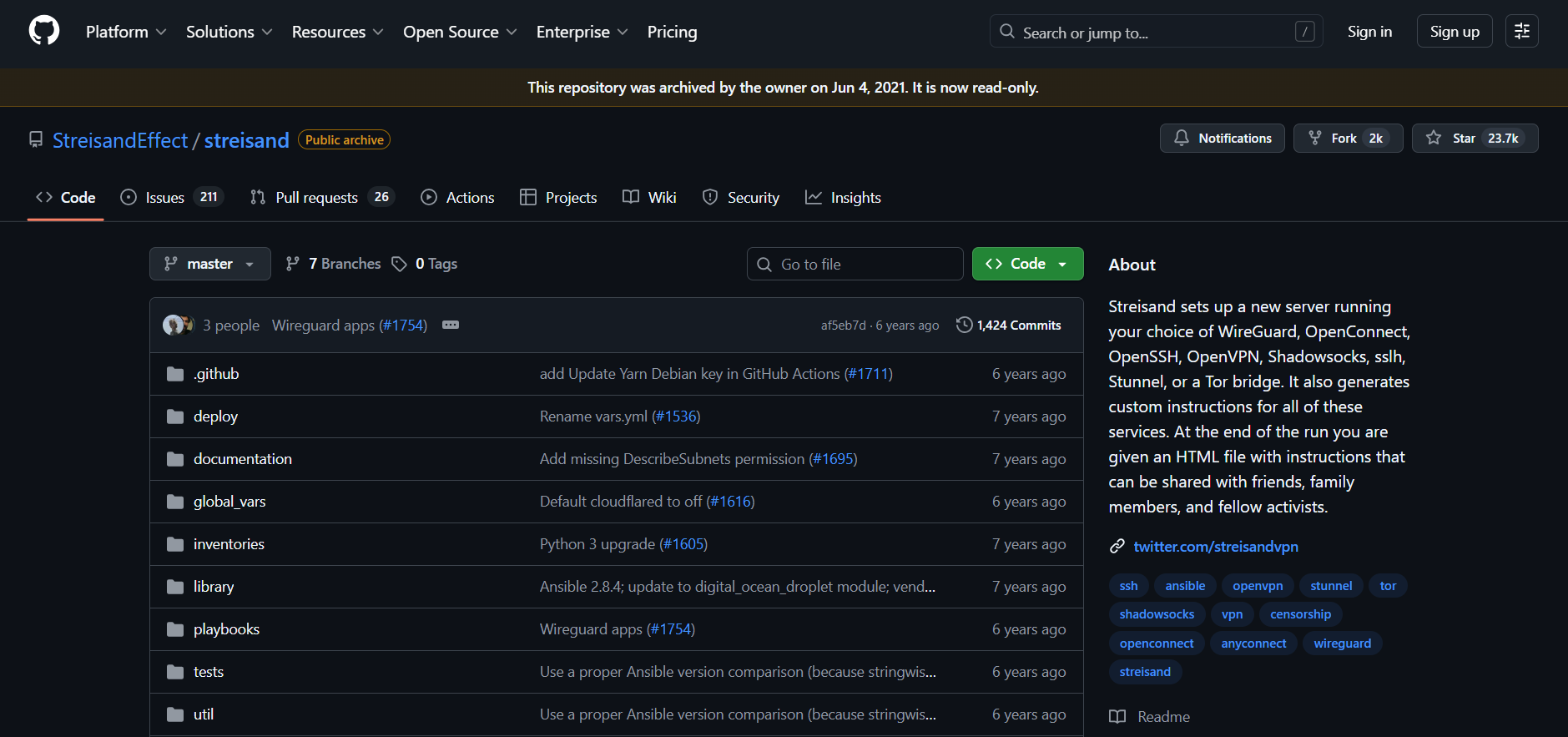
Task: Select the openconnect topic tag
Action: click(1157, 644)
